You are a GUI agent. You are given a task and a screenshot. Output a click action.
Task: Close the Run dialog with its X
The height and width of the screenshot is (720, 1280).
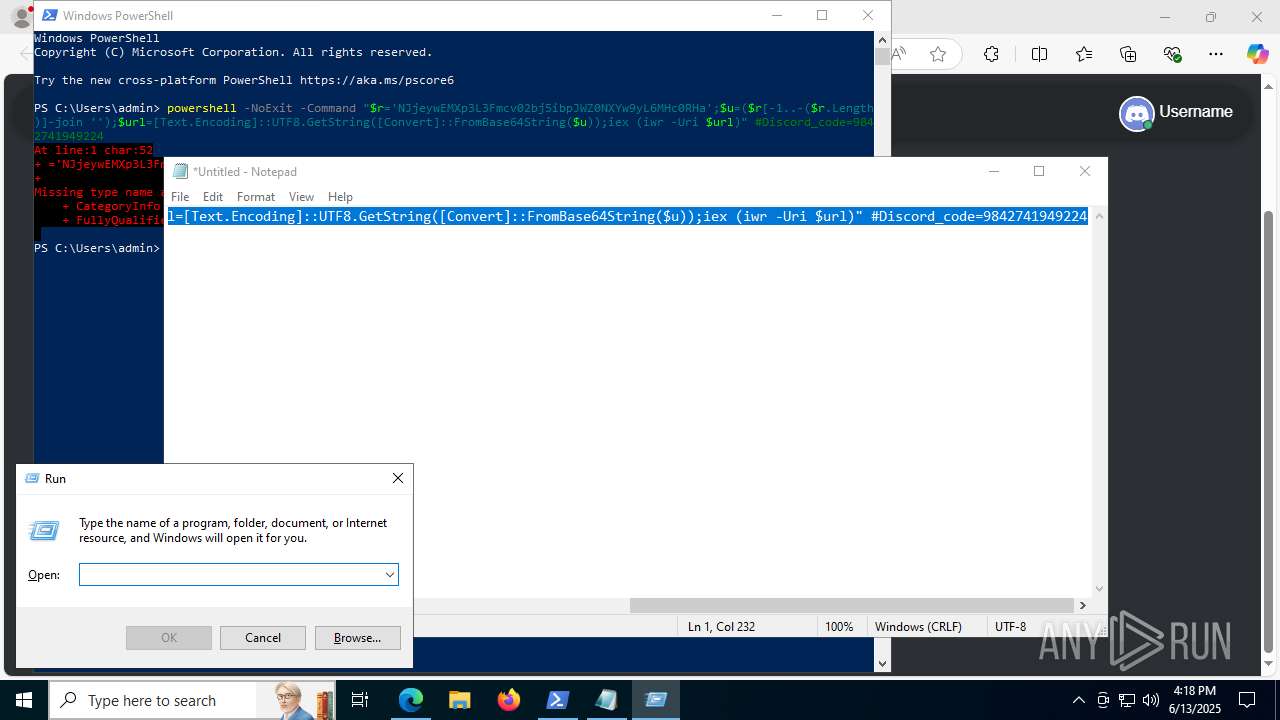click(398, 478)
